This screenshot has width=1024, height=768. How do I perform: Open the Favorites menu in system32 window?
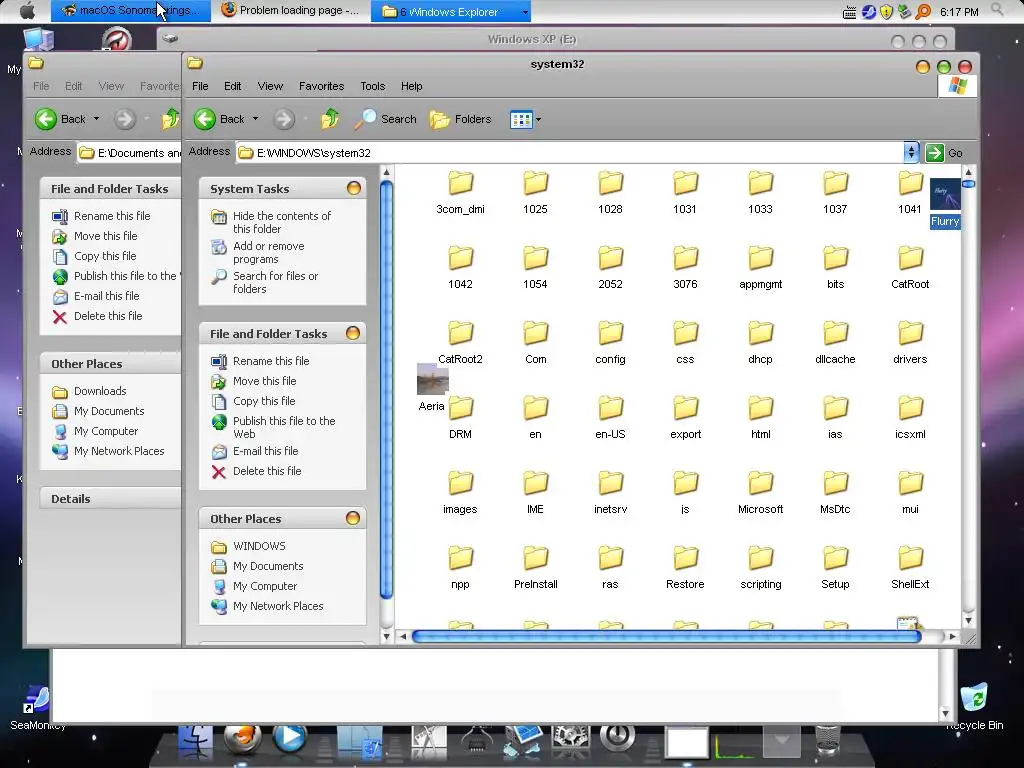321,86
